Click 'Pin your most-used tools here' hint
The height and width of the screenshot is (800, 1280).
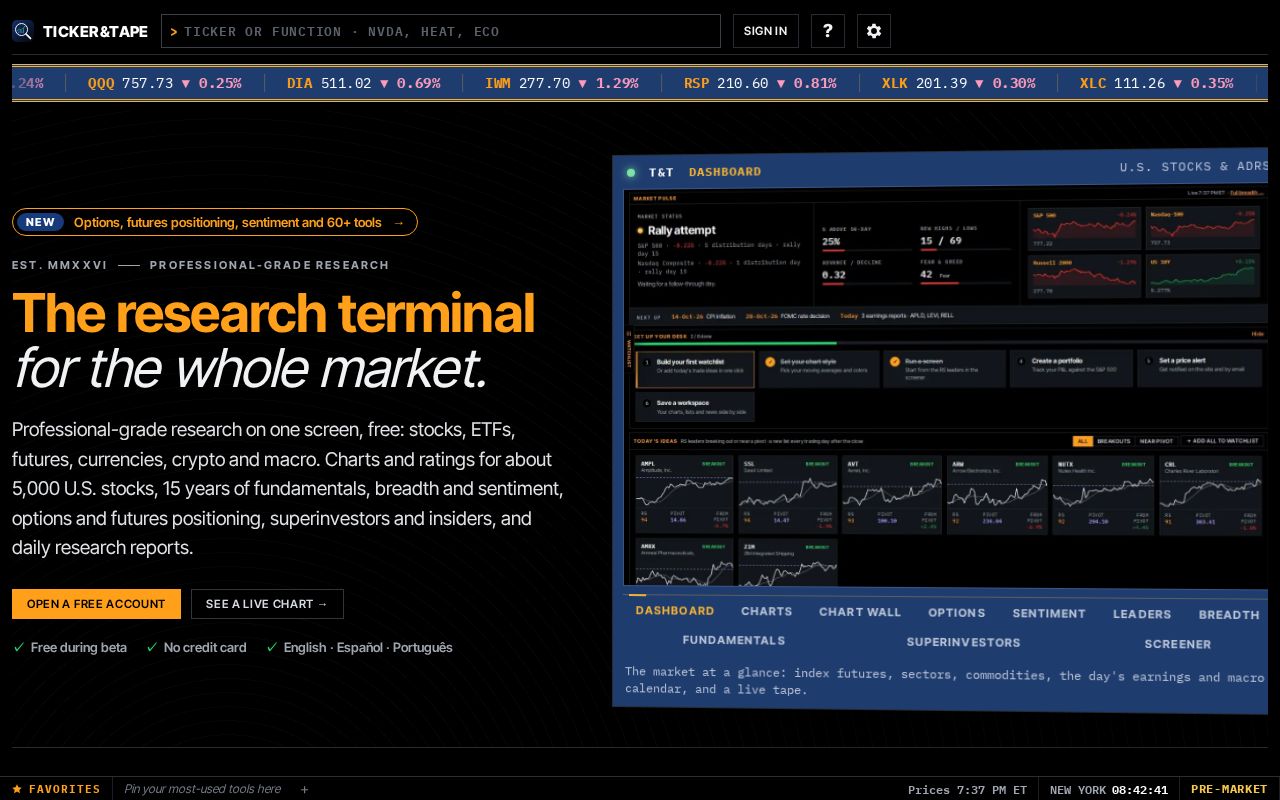tap(203, 789)
